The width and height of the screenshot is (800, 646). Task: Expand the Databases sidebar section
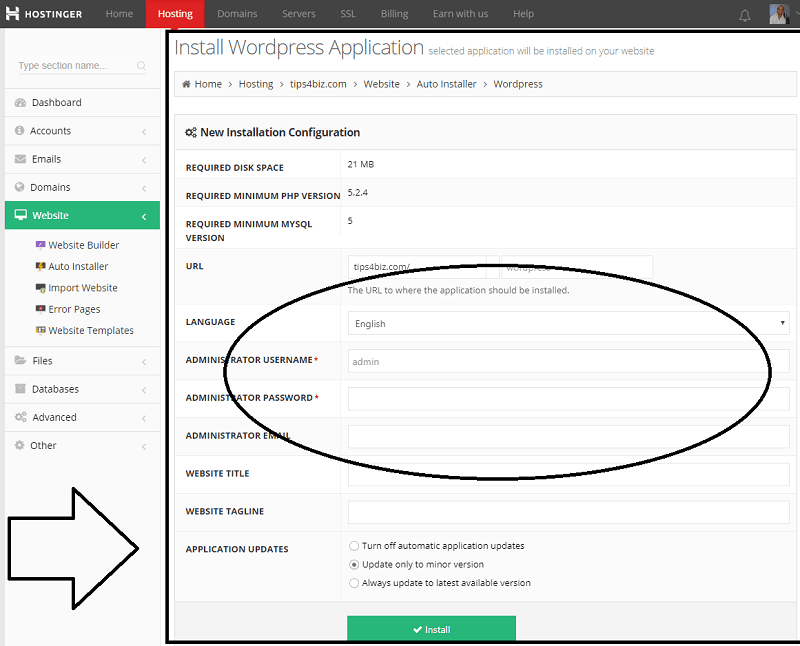80,389
